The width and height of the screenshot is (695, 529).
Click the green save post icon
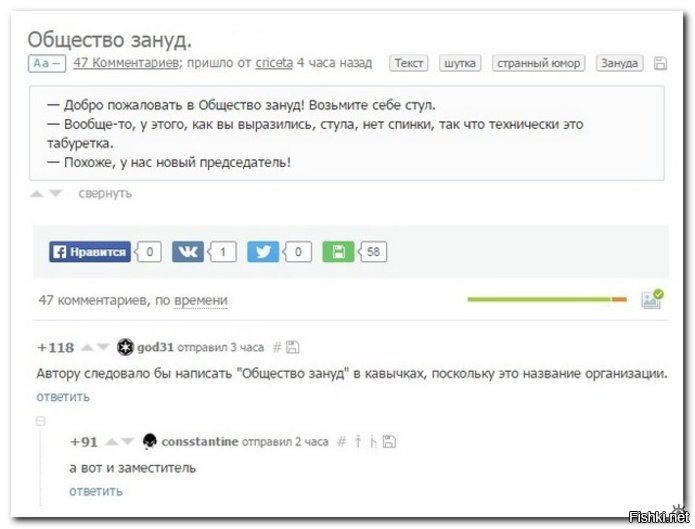338,252
